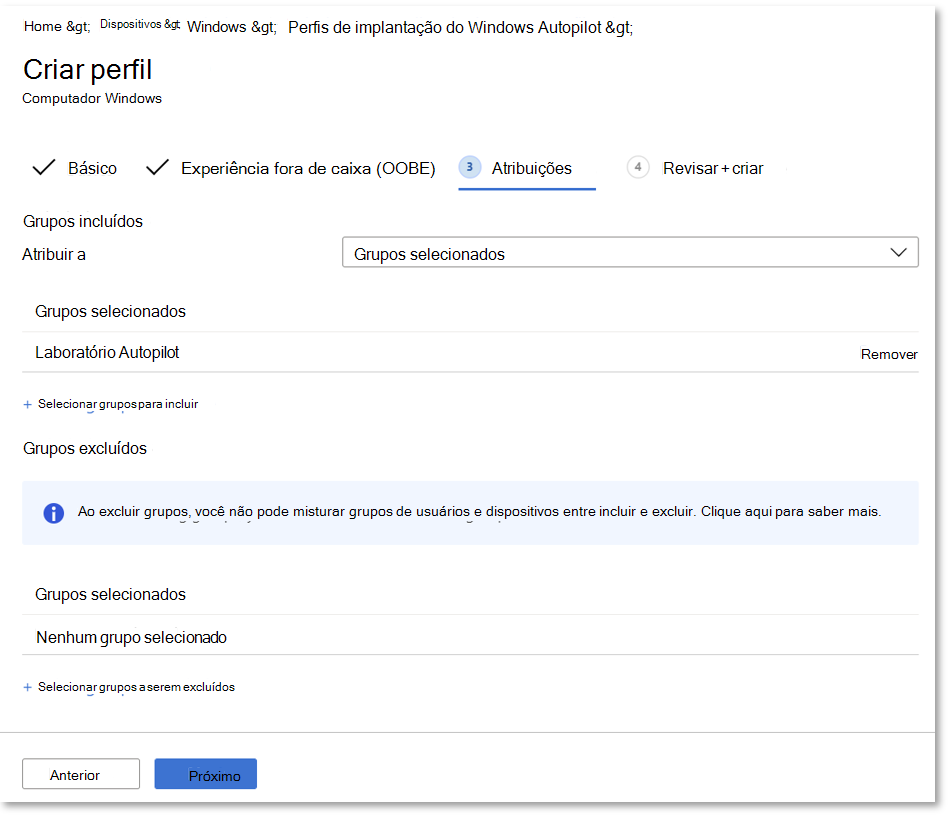The image size is (952, 817).
Task: Click the Atribuir a label
Action: tap(54, 254)
